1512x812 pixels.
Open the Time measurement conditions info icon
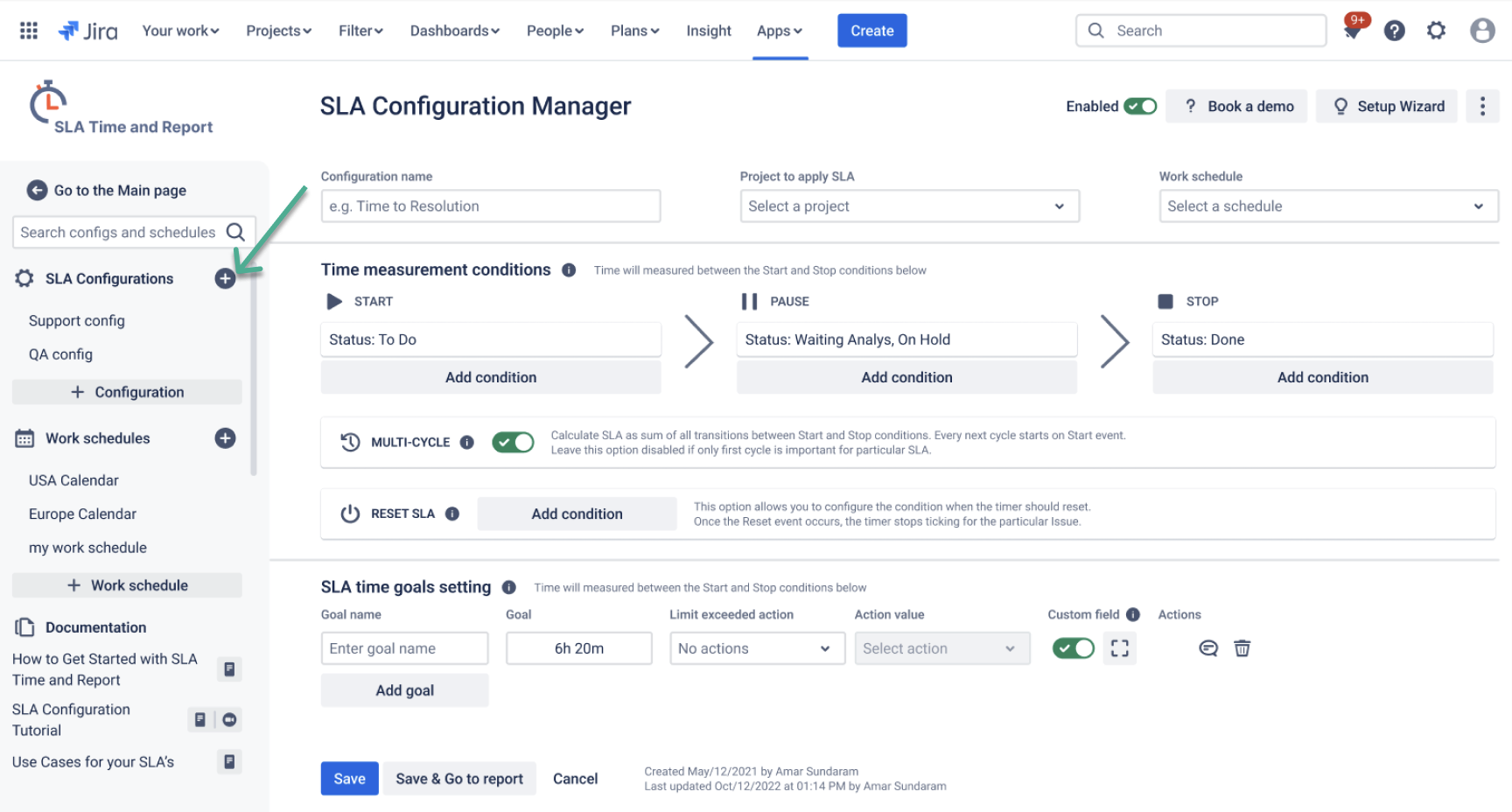(x=568, y=269)
